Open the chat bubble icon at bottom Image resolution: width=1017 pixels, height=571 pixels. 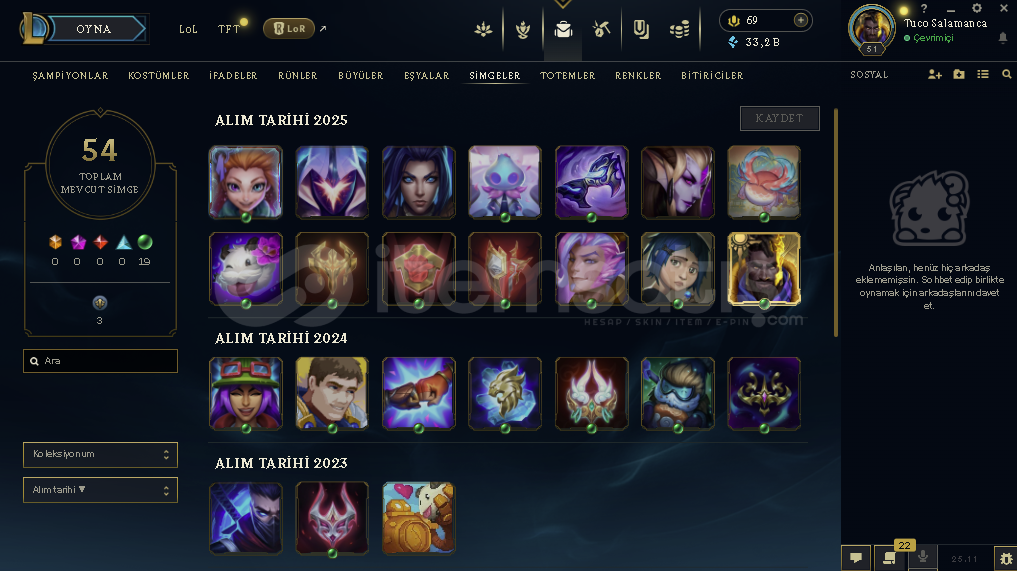click(856, 558)
